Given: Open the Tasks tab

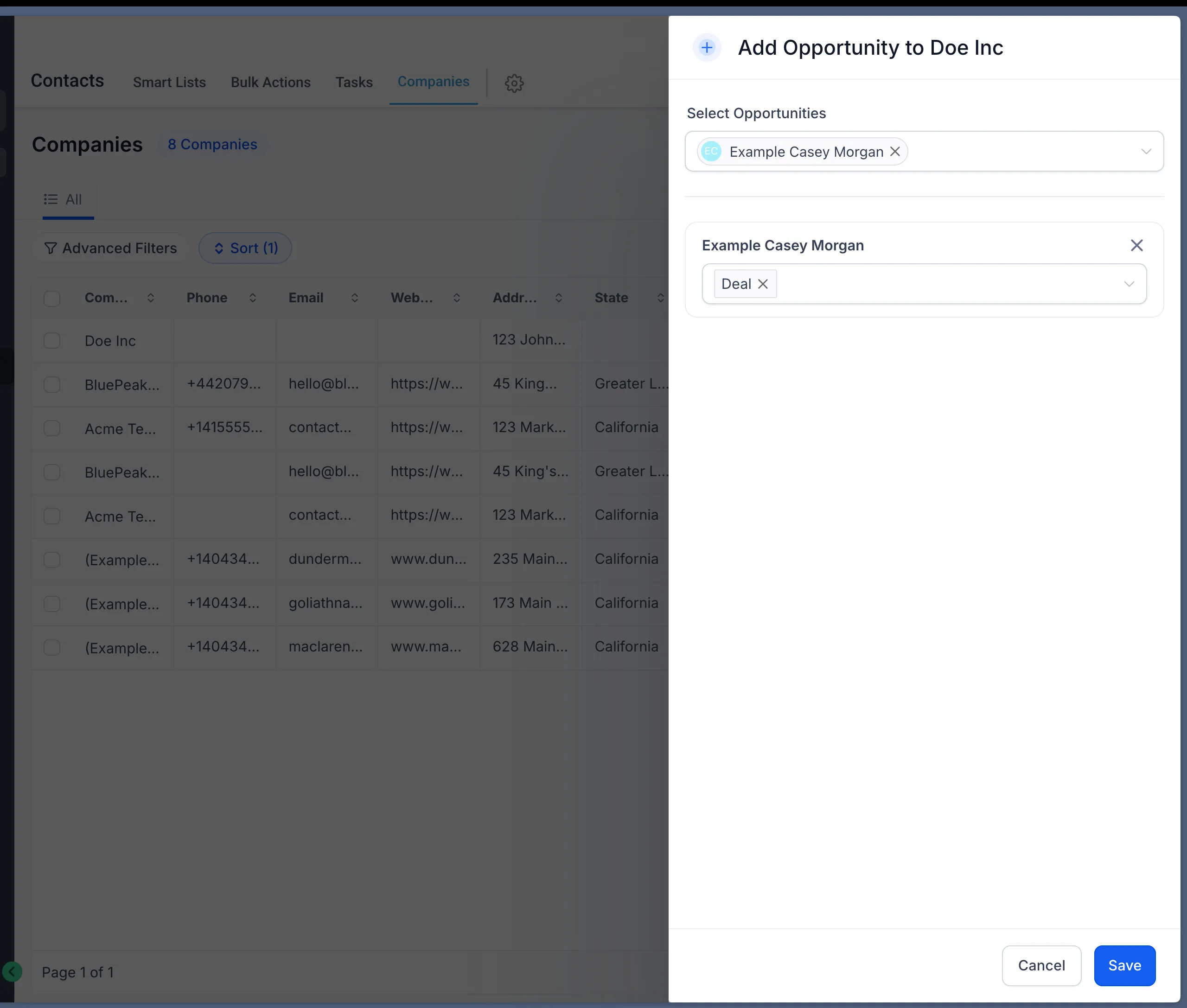Looking at the screenshot, I should [x=354, y=82].
